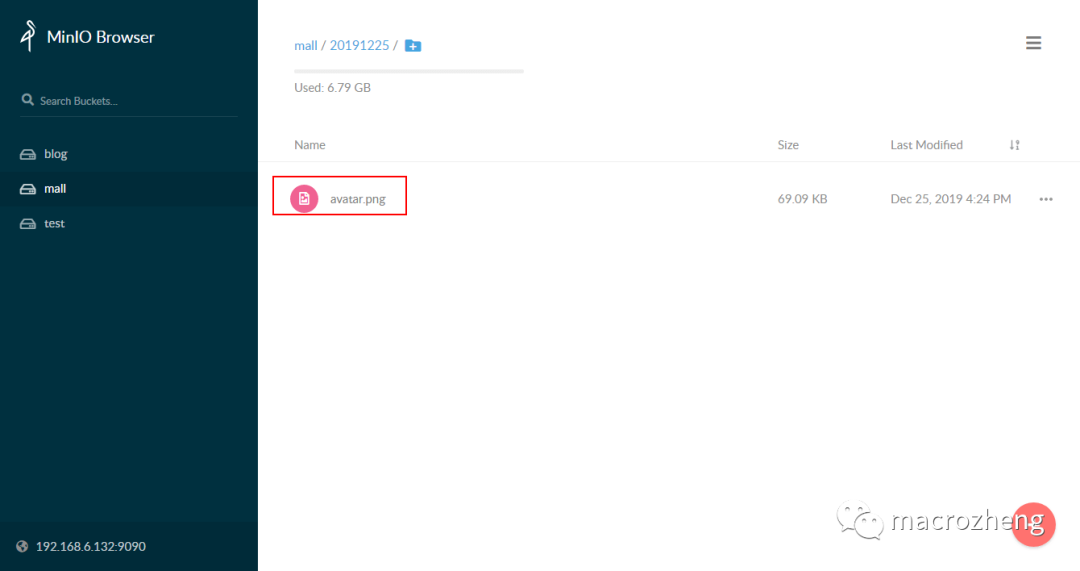Click the drive icon beside test bucket

click(x=28, y=224)
